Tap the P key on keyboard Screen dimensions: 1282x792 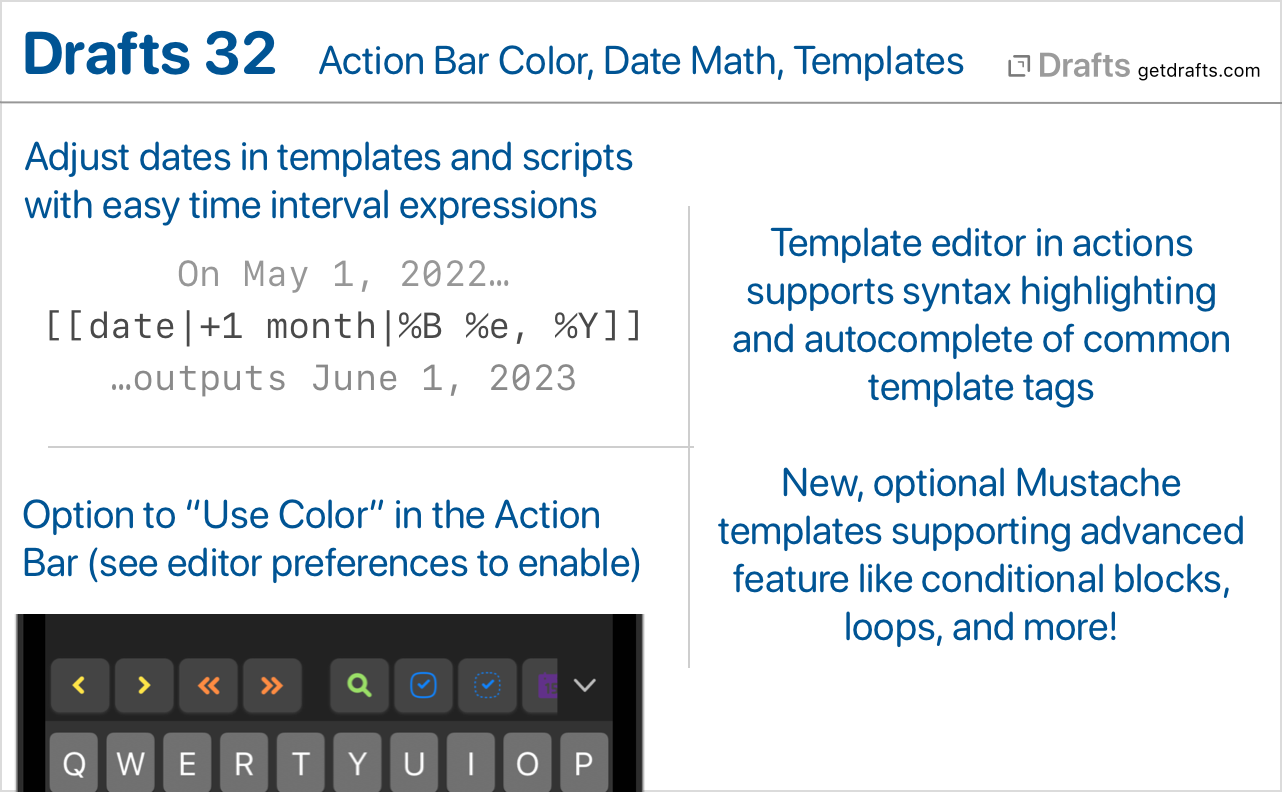click(x=584, y=763)
